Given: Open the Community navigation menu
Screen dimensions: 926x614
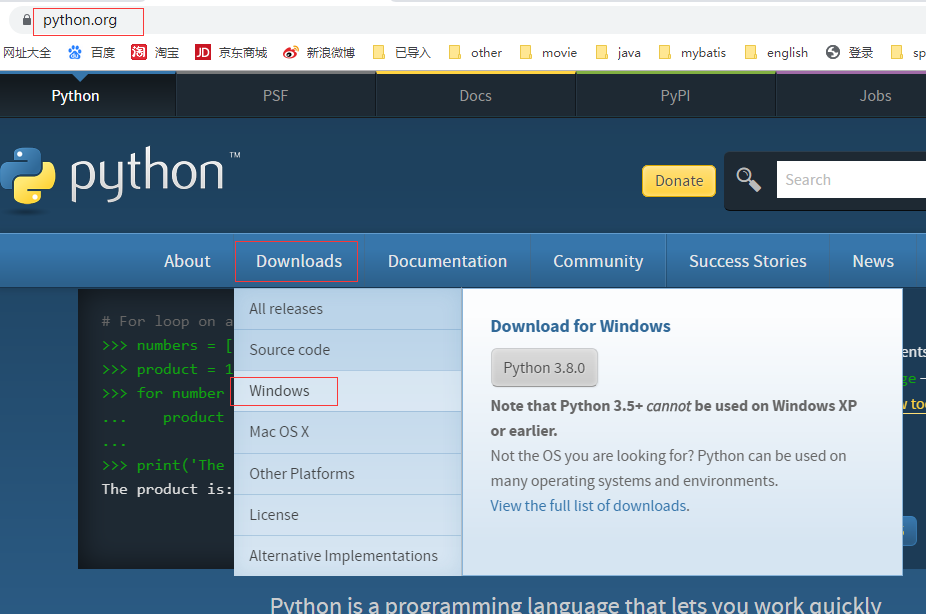Looking at the screenshot, I should click(598, 261).
